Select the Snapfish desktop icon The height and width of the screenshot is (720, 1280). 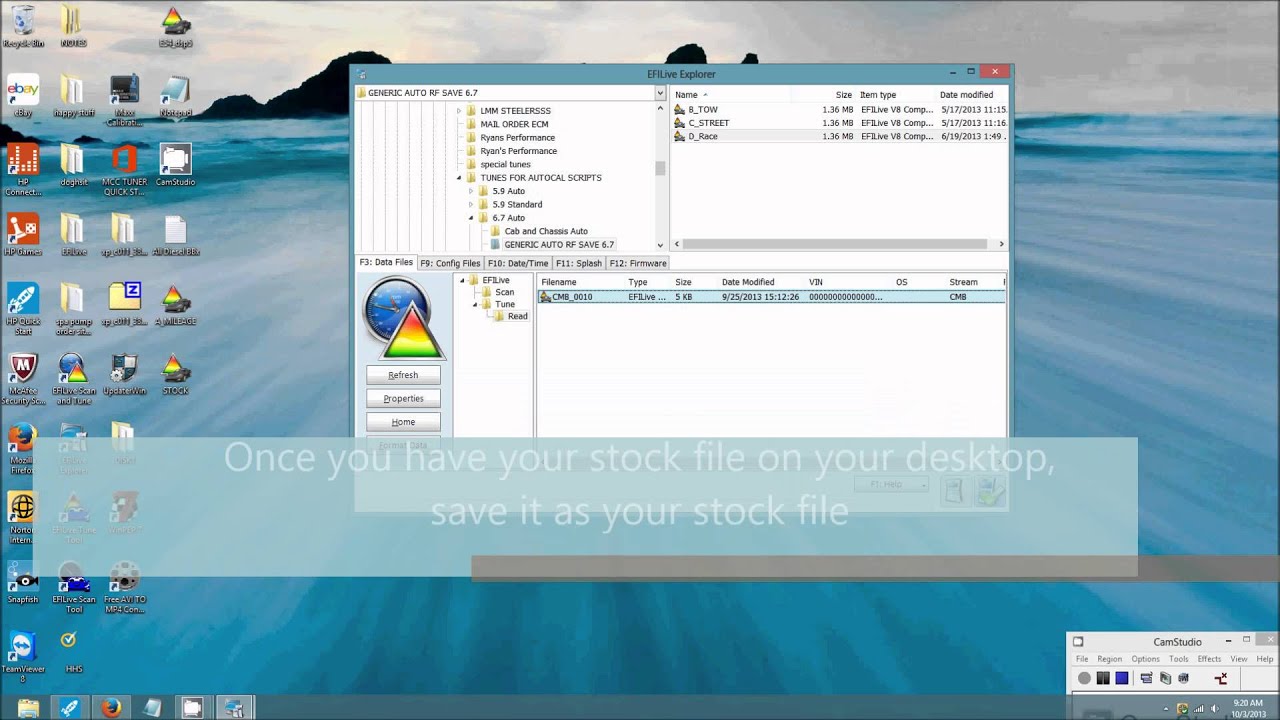(x=22, y=582)
